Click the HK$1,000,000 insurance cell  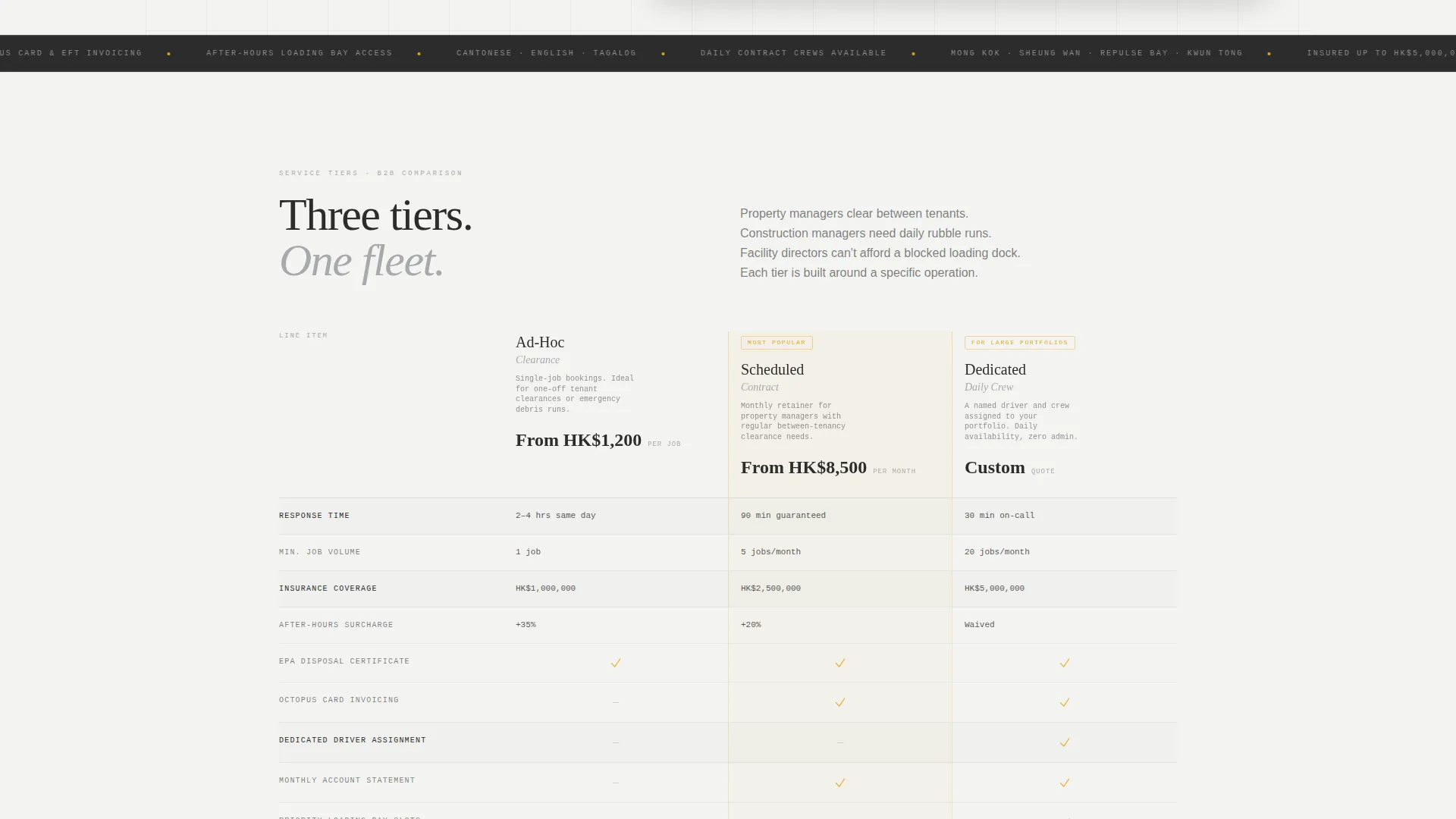[x=545, y=588]
